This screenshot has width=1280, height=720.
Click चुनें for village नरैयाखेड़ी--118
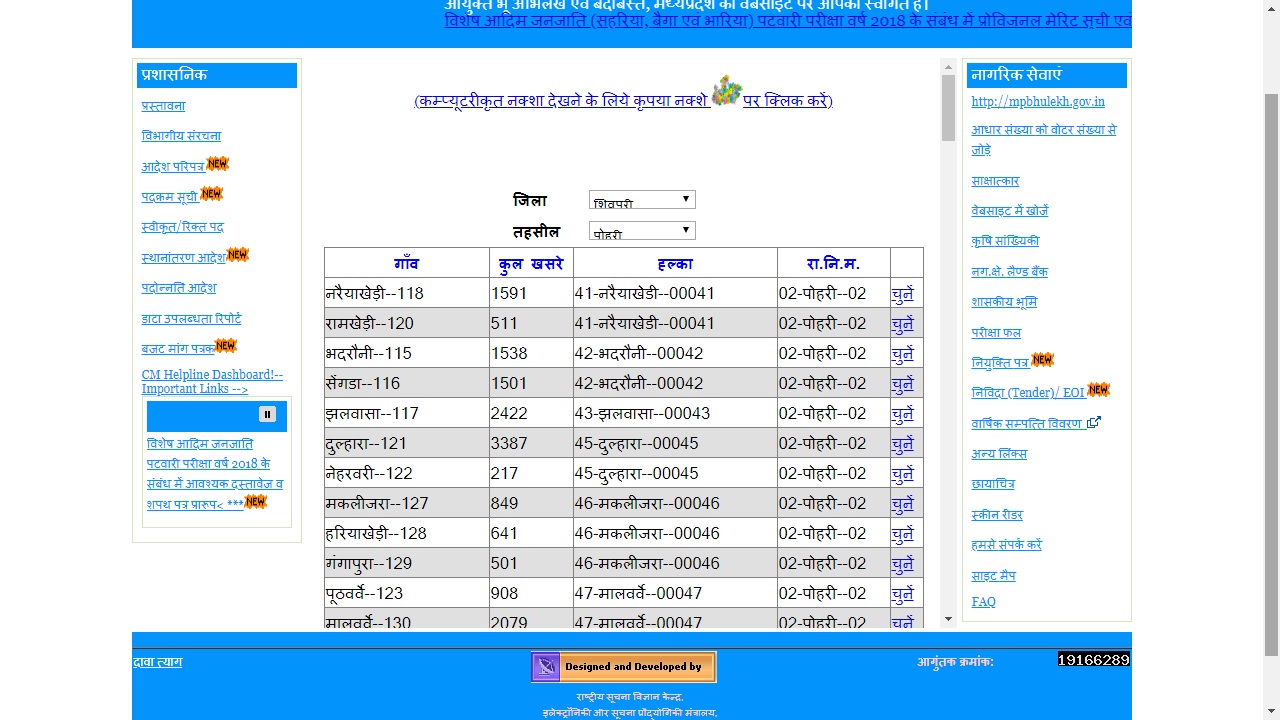tap(903, 293)
